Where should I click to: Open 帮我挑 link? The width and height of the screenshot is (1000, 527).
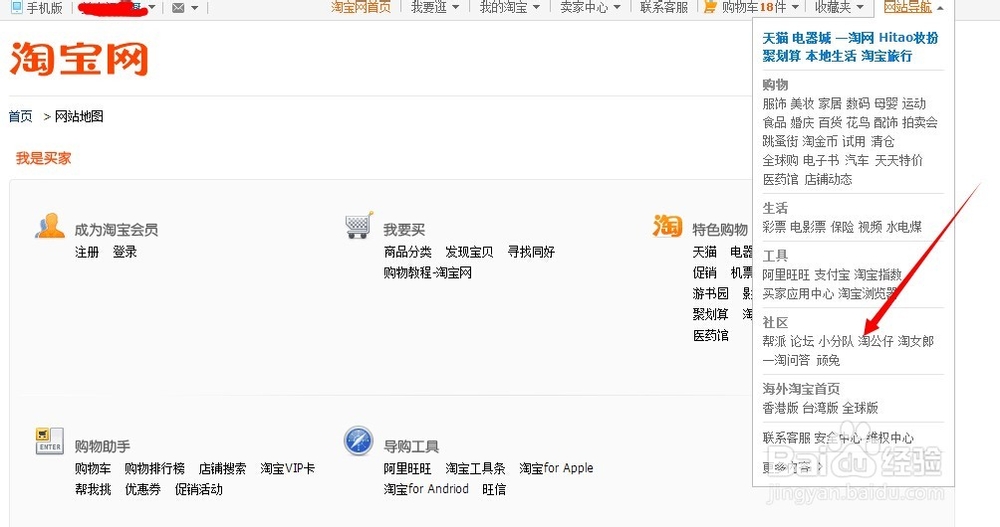pos(92,489)
